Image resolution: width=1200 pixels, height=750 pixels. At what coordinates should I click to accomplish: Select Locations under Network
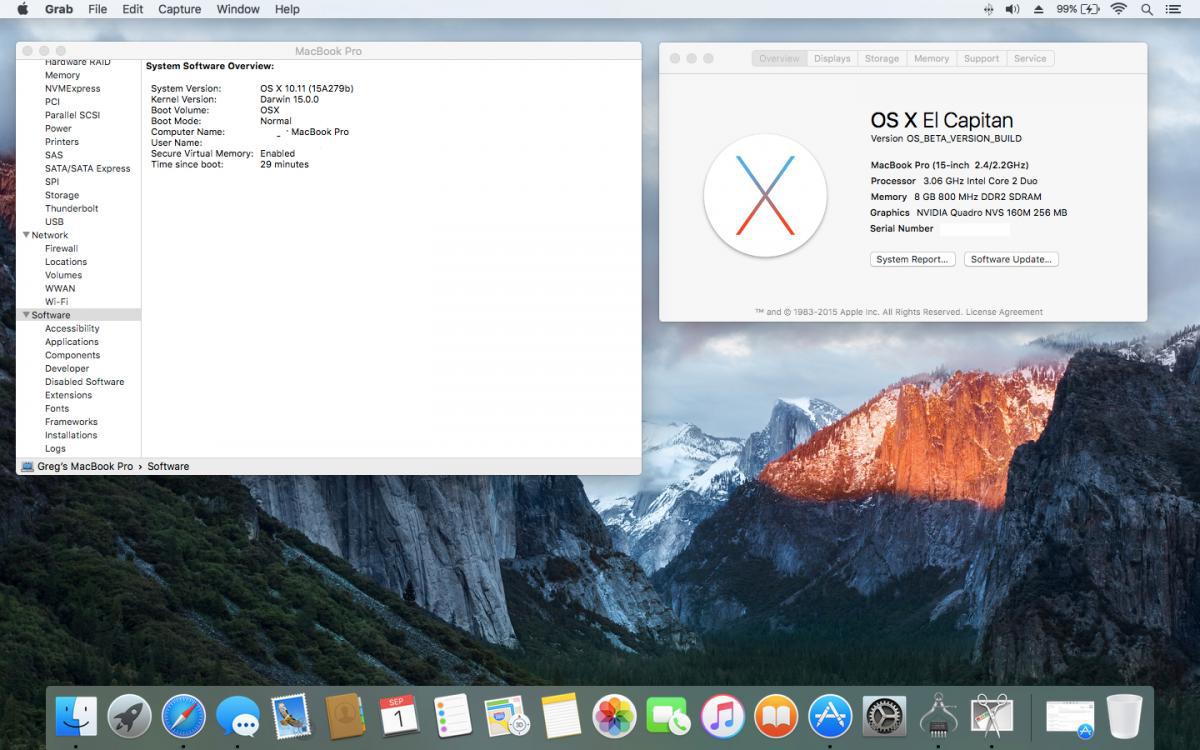click(x=66, y=261)
